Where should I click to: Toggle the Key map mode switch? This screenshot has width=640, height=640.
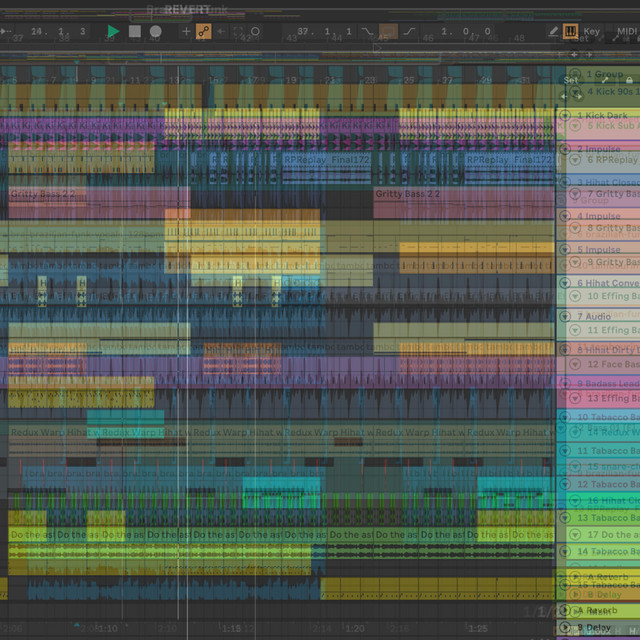pyautogui.click(x=592, y=32)
